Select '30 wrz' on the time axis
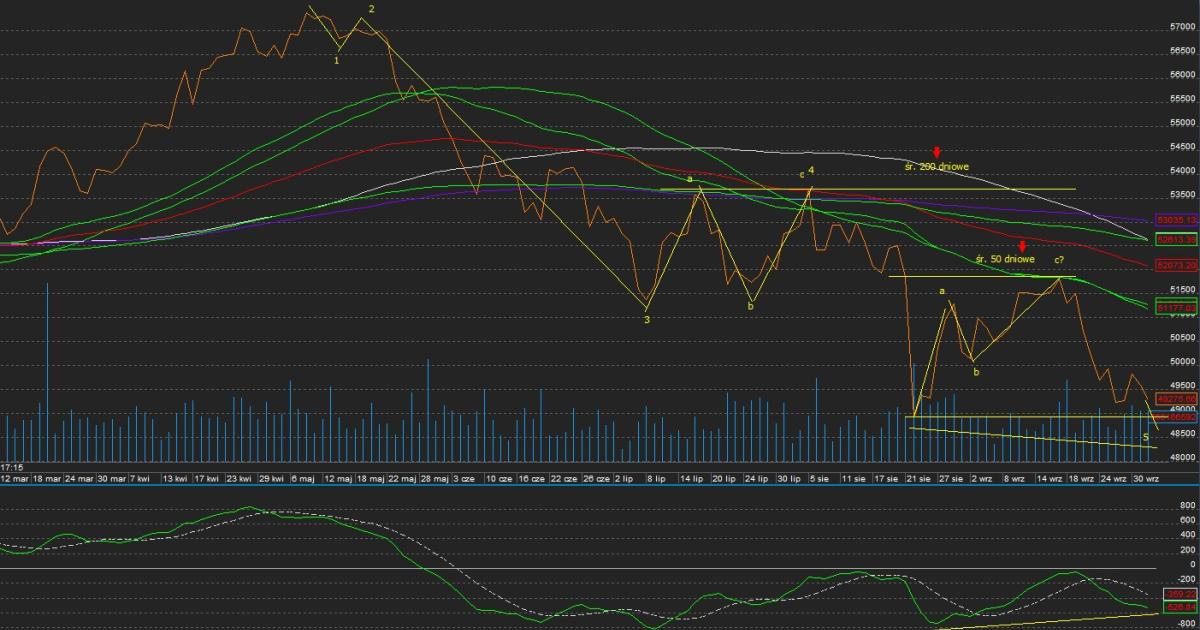The image size is (1200, 630). pos(1143,479)
